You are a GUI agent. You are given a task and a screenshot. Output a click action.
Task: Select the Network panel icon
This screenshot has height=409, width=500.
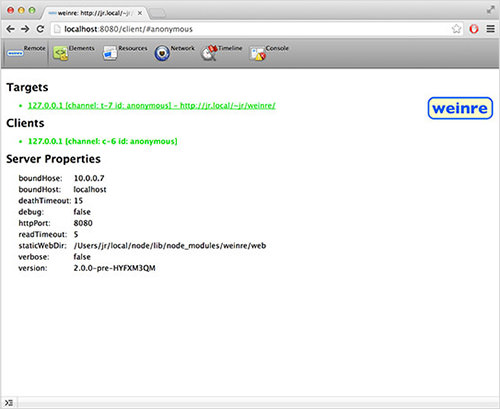tap(162, 53)
